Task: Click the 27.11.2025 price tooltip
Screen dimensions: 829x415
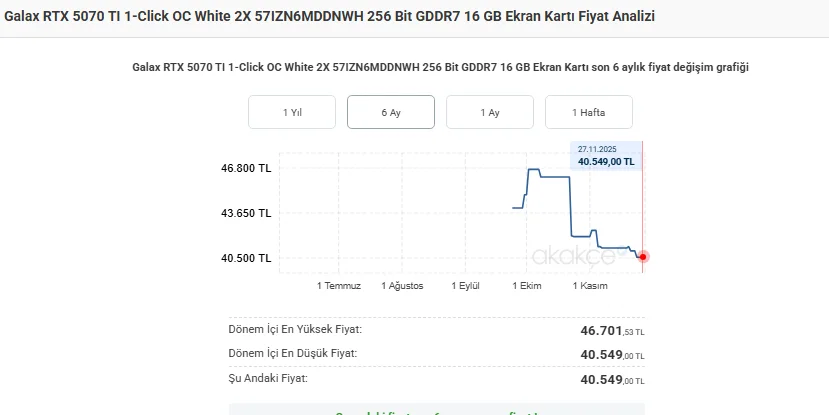Action: (x=606, y=156)
